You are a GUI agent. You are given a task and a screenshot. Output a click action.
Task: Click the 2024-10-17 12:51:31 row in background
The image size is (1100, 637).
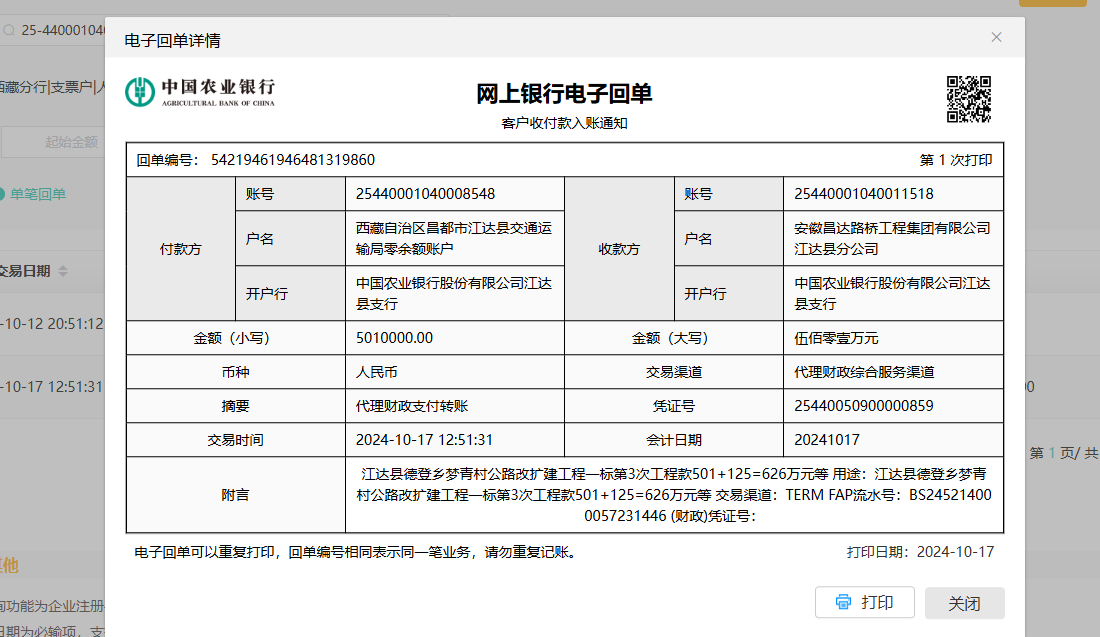(x=52, y=387)
